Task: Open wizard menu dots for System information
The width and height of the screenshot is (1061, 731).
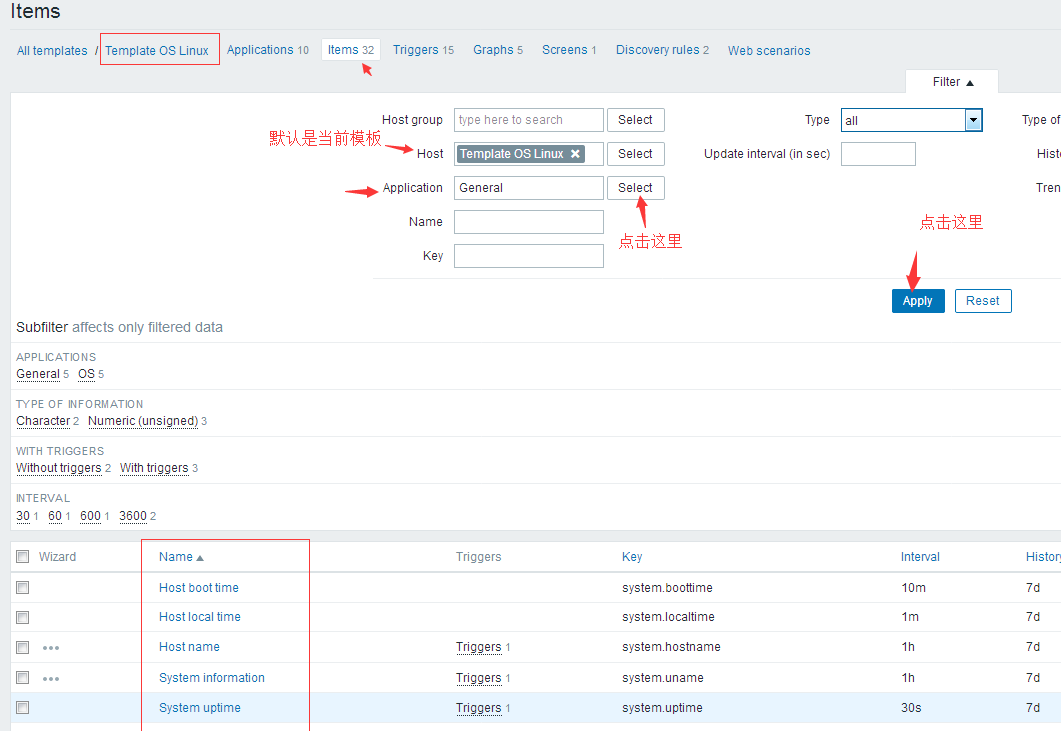Action: pos(51,679)
